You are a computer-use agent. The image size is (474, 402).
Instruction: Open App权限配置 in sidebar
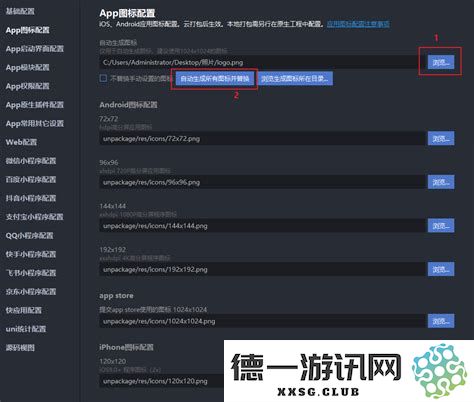pyautogui.click(x=28, y=86)
